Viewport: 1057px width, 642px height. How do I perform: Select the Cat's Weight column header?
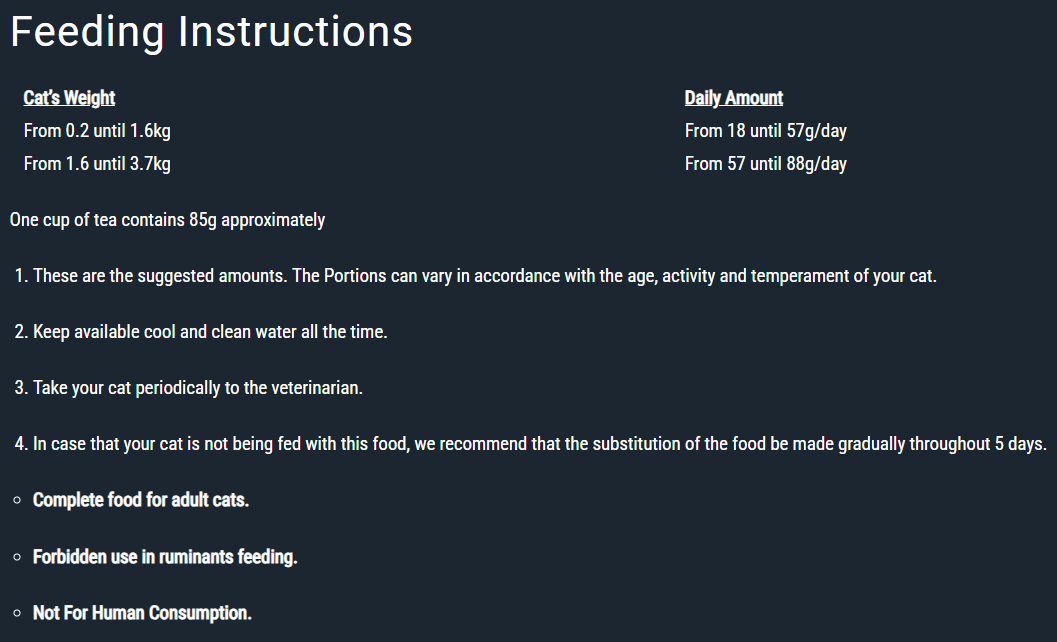pyautogui.click(x=69, y=98)
